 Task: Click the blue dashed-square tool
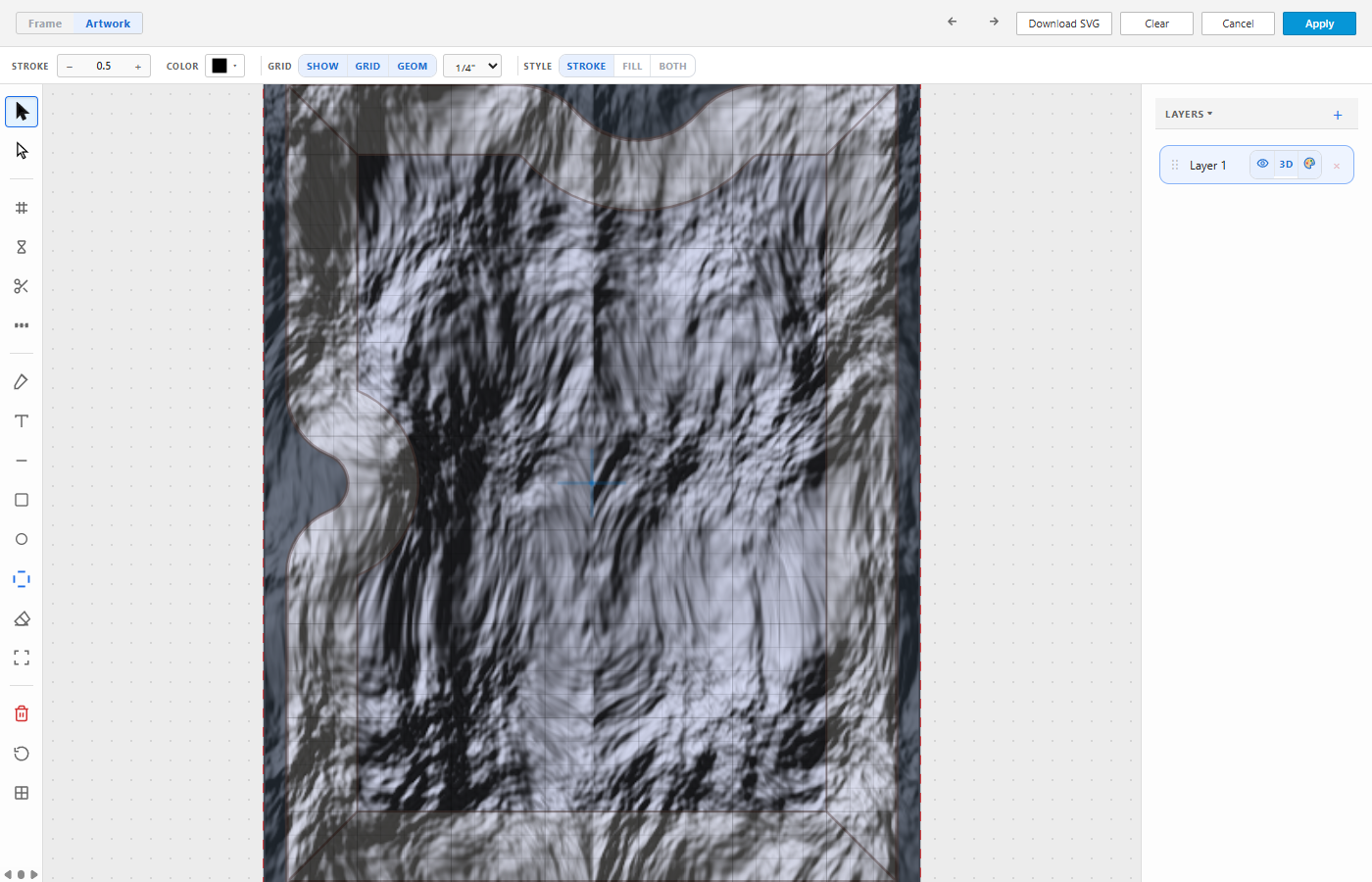point(22,579)
